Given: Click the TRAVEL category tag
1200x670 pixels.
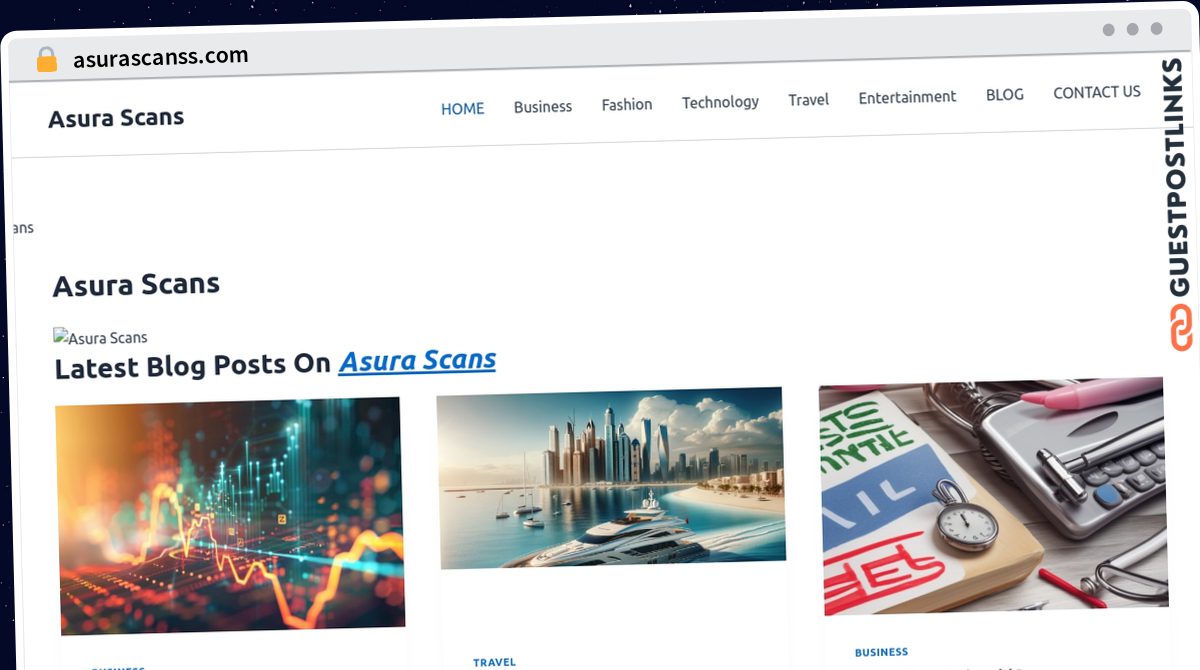Looking at the screenshot, I should [x=494, y=662].
